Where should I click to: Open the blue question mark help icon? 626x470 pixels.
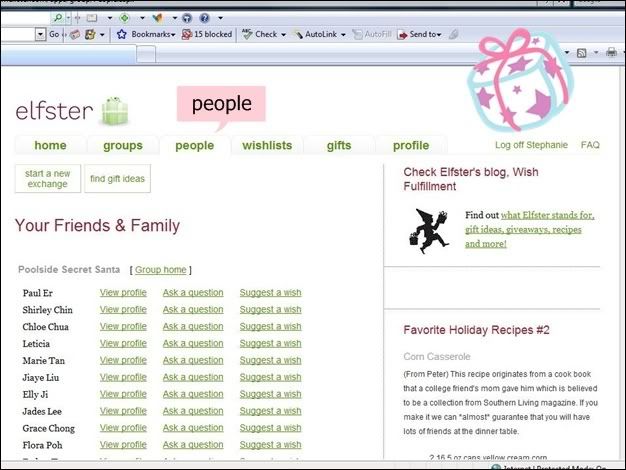pos(204,18)
